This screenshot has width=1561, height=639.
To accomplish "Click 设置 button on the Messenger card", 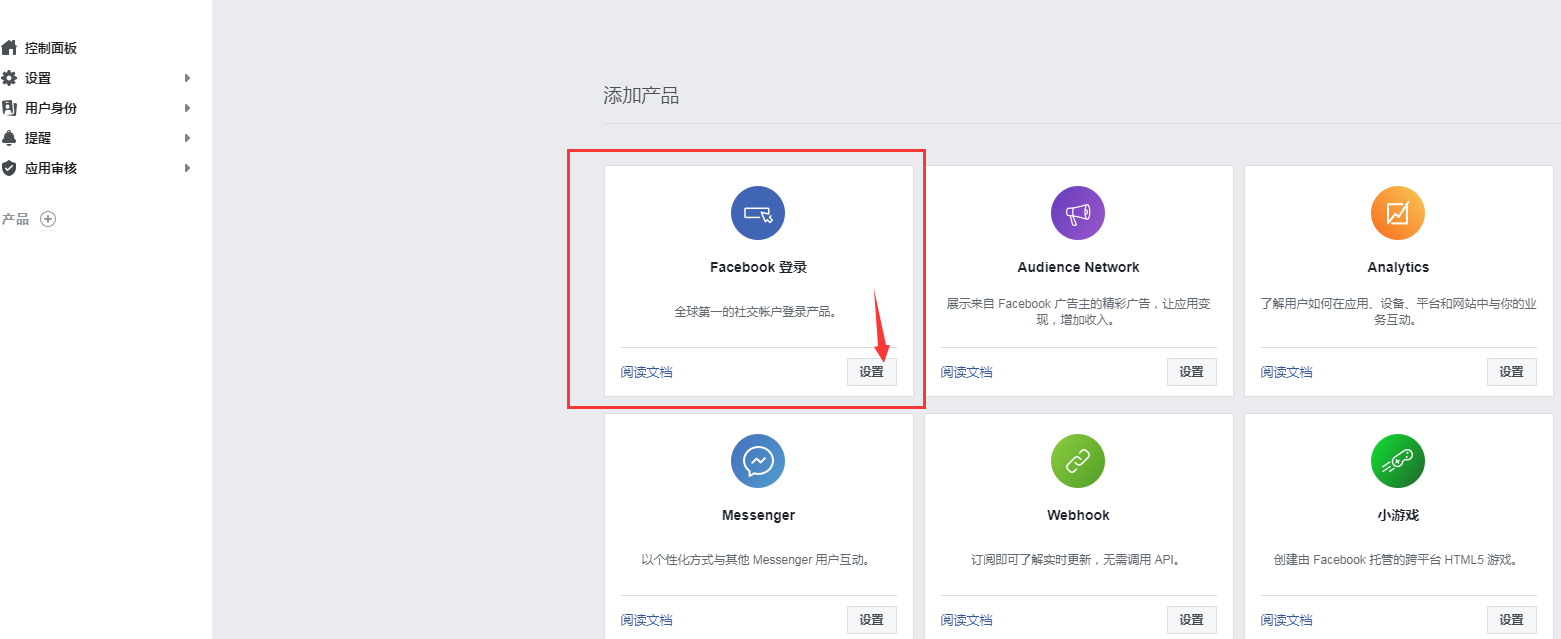I will point(872,620).
